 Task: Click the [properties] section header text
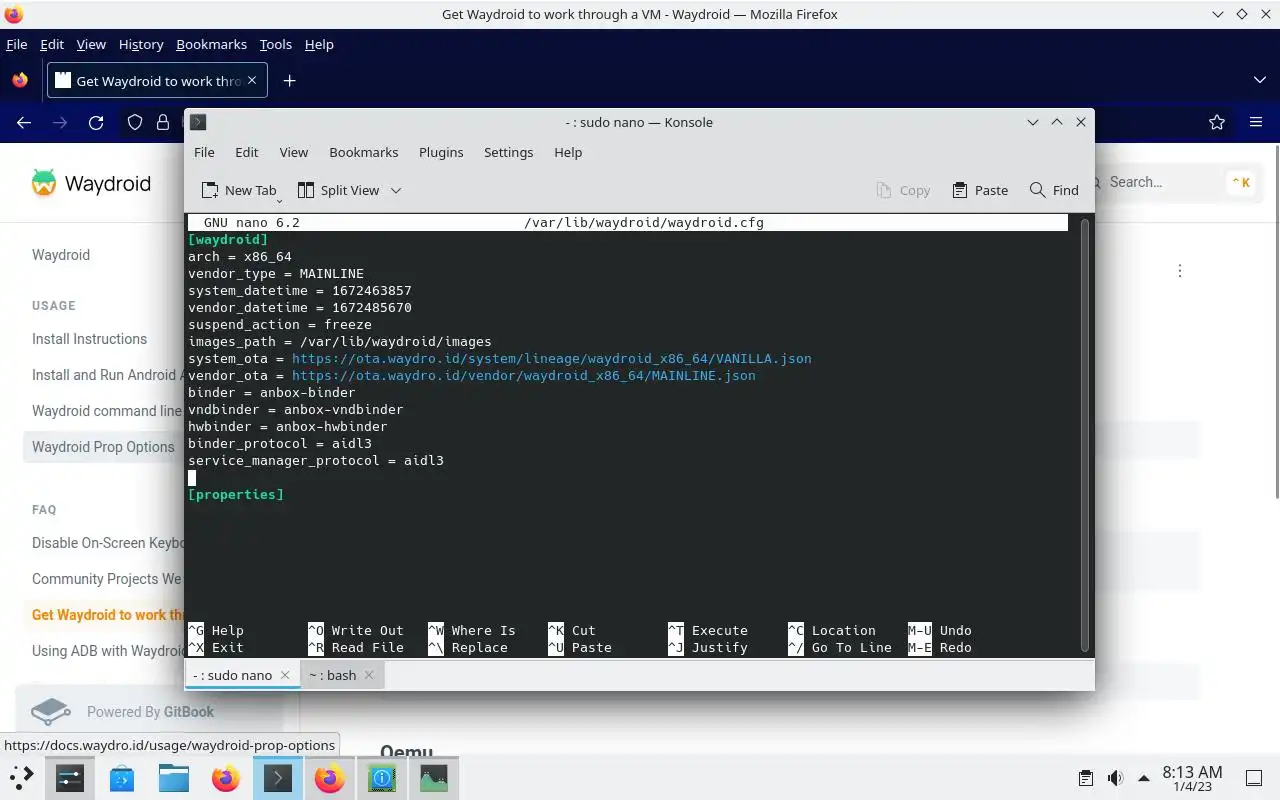(236, 494)
